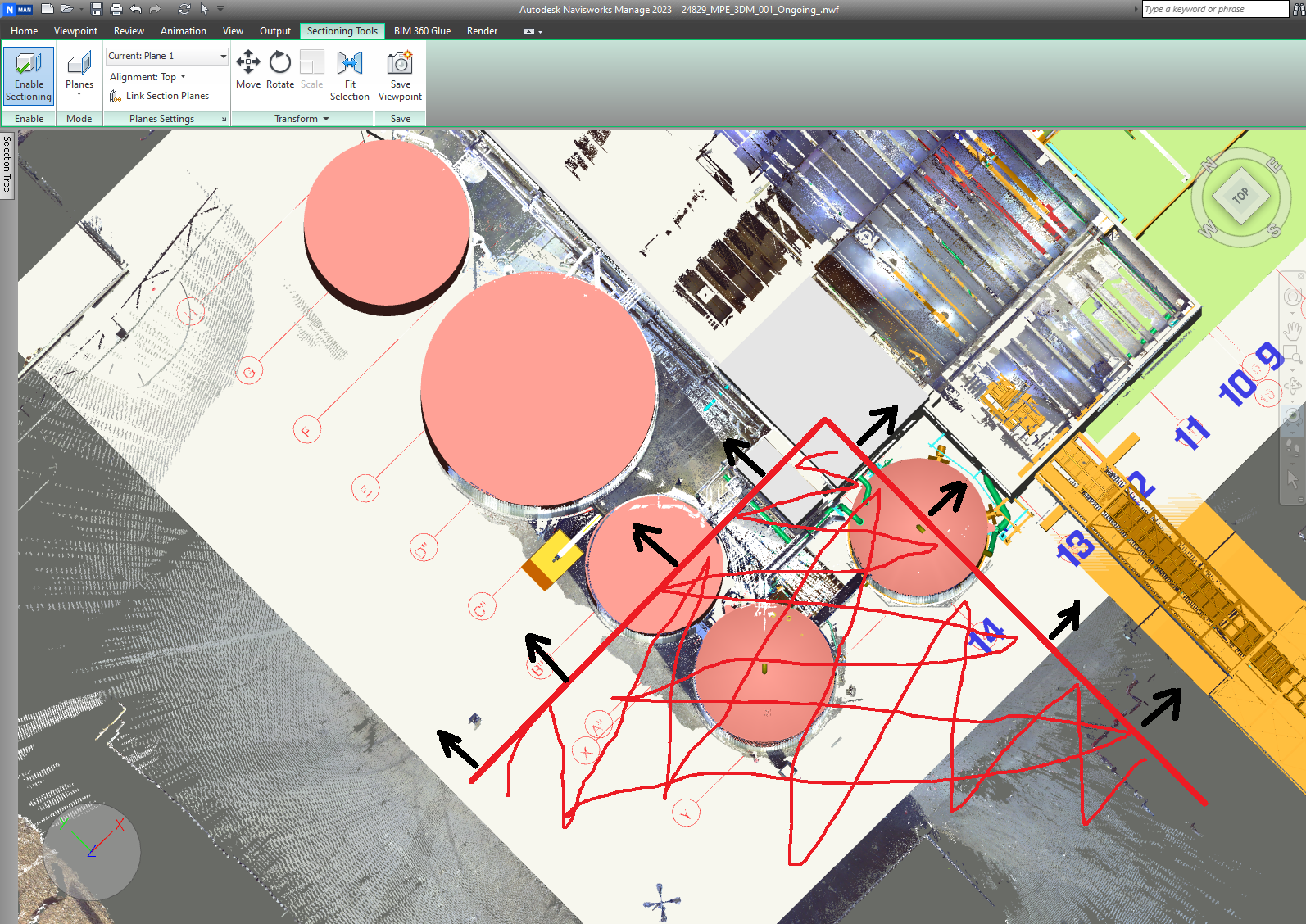Open the BIM 360 Glue tab
This screenshot has height=924, width=1306.
click(x=422, y=31)
